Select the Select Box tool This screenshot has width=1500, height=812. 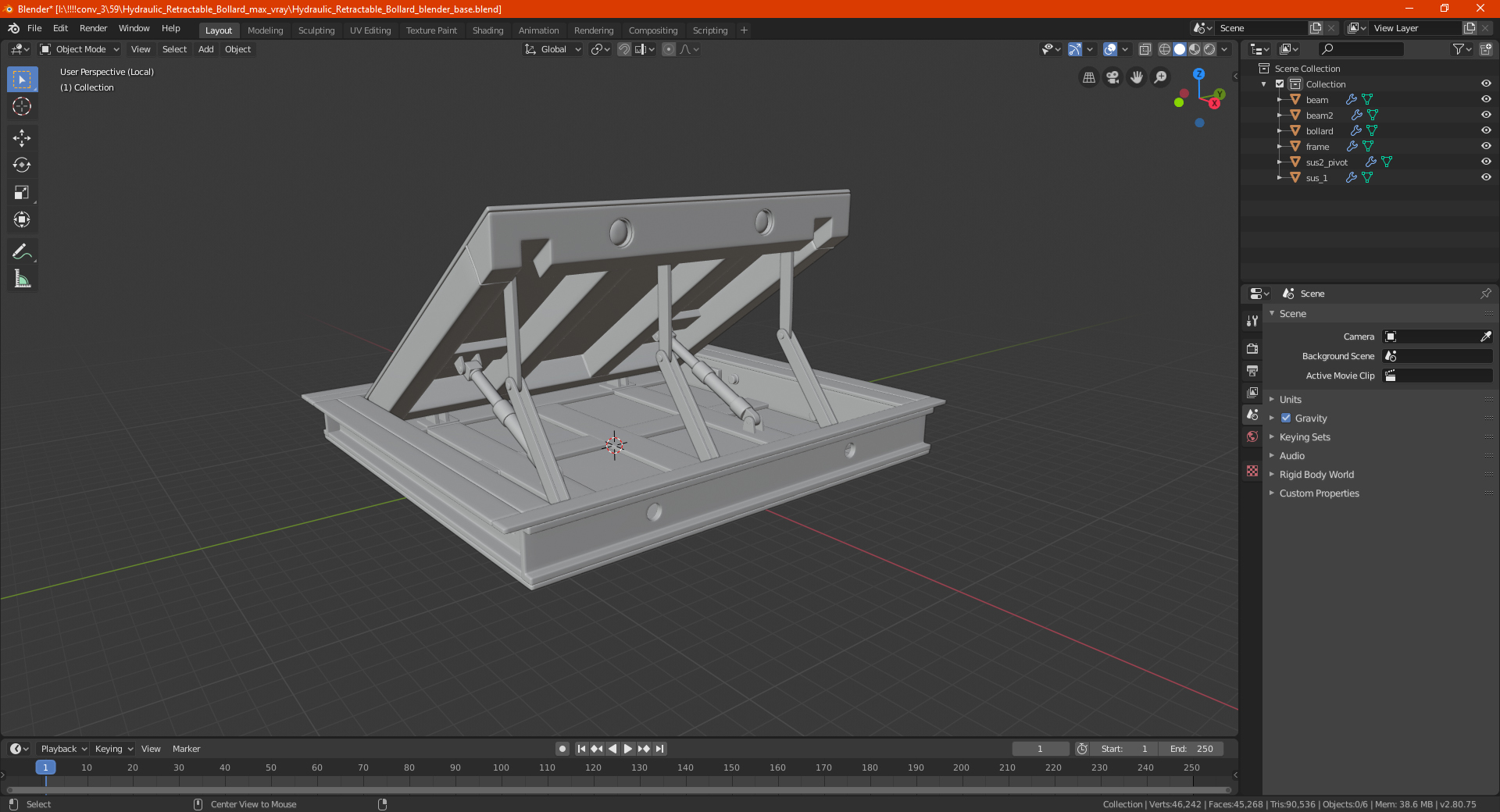22,80
